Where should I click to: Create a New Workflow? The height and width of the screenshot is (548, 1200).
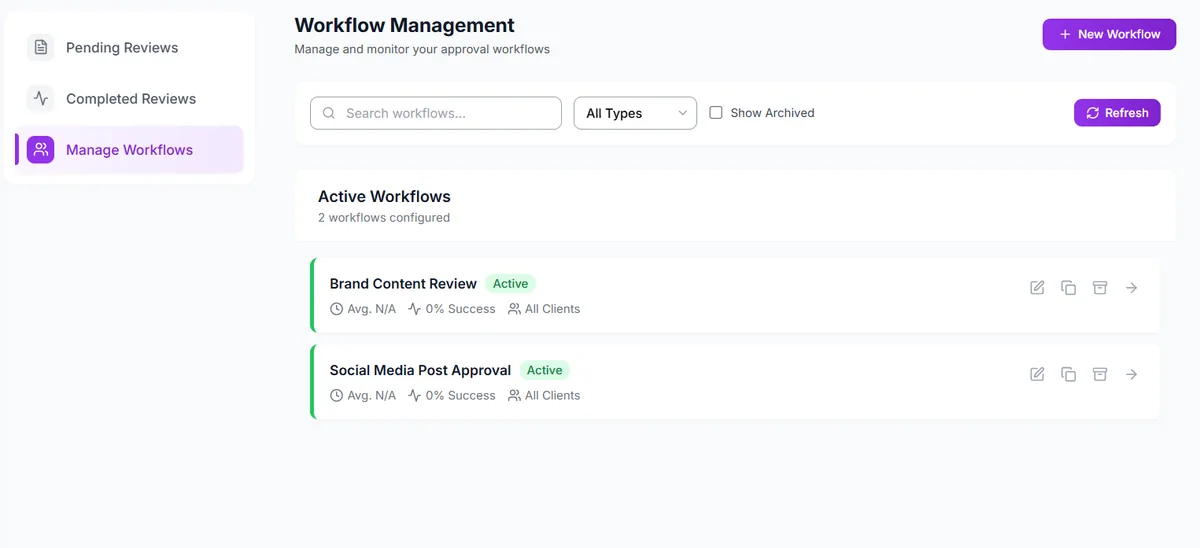pos(1109,34)
